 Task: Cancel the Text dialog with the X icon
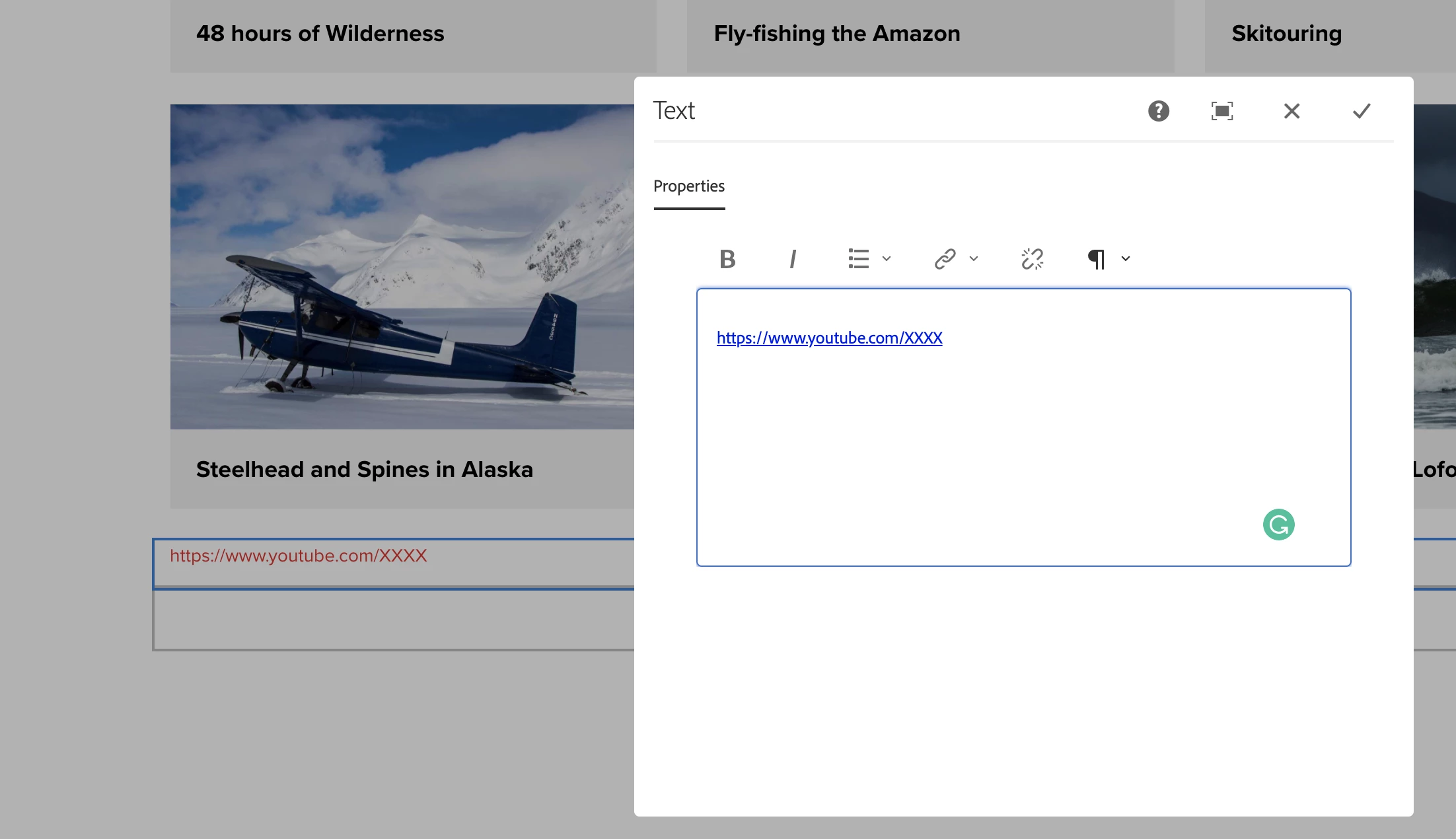coord(1292,111)
